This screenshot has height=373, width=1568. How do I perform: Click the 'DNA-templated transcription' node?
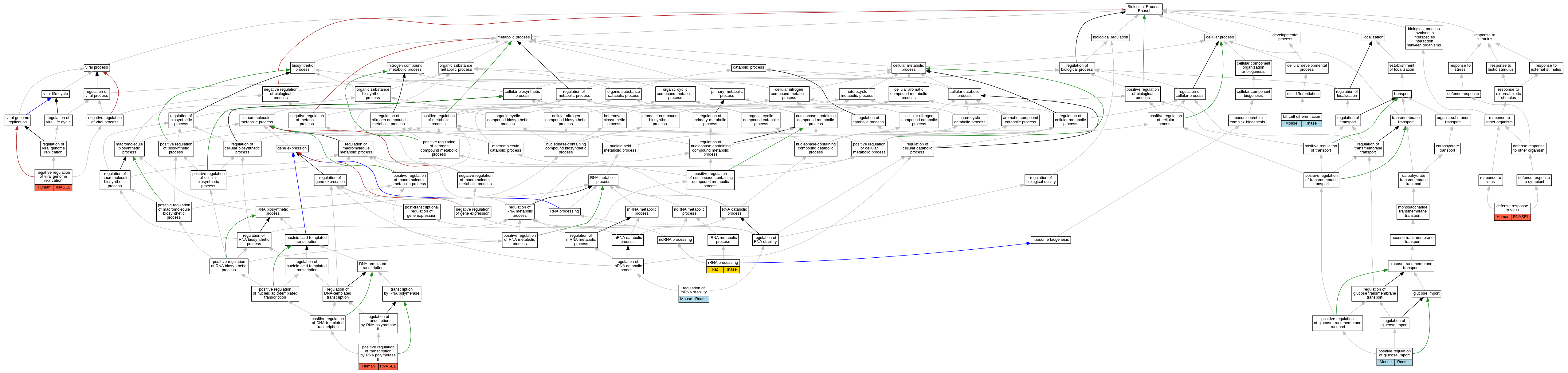coord(373,266)
